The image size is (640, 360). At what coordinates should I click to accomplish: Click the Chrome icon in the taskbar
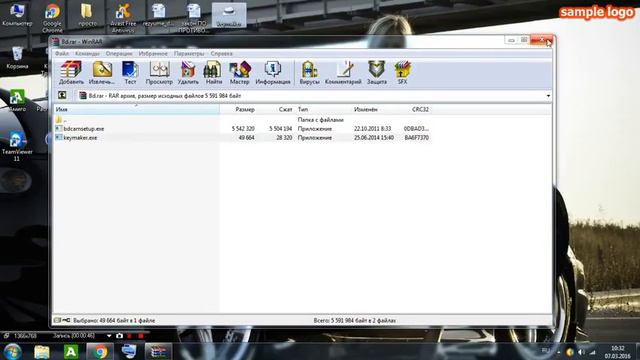100,352
